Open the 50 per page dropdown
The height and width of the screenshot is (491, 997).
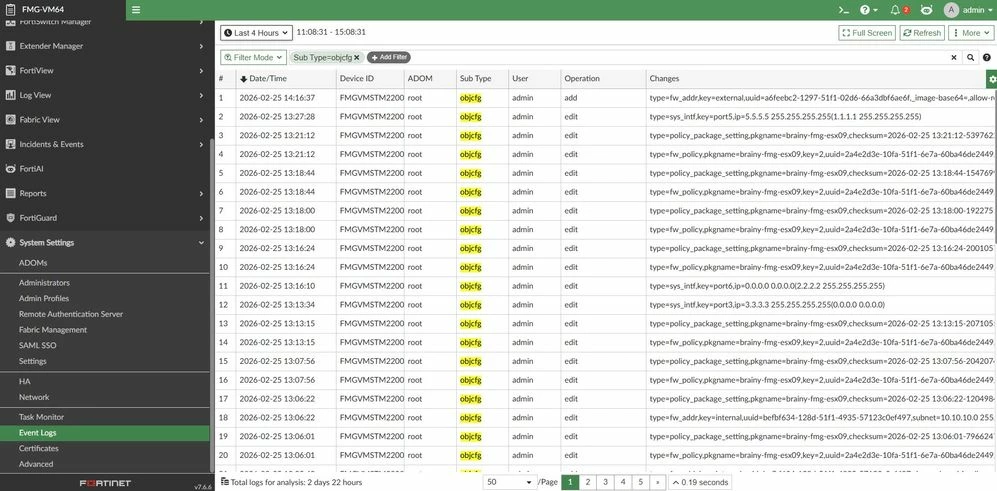pyautogui.click(x=509, y=482)
